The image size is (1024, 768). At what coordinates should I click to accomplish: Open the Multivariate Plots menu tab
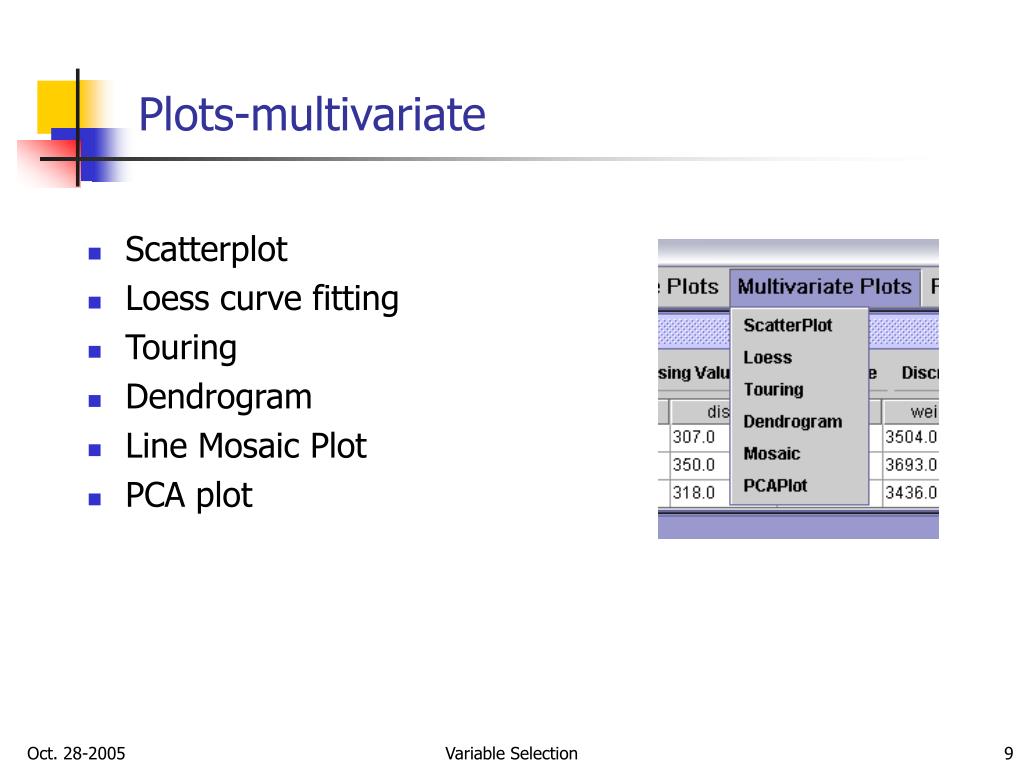(x=825, y=287)
